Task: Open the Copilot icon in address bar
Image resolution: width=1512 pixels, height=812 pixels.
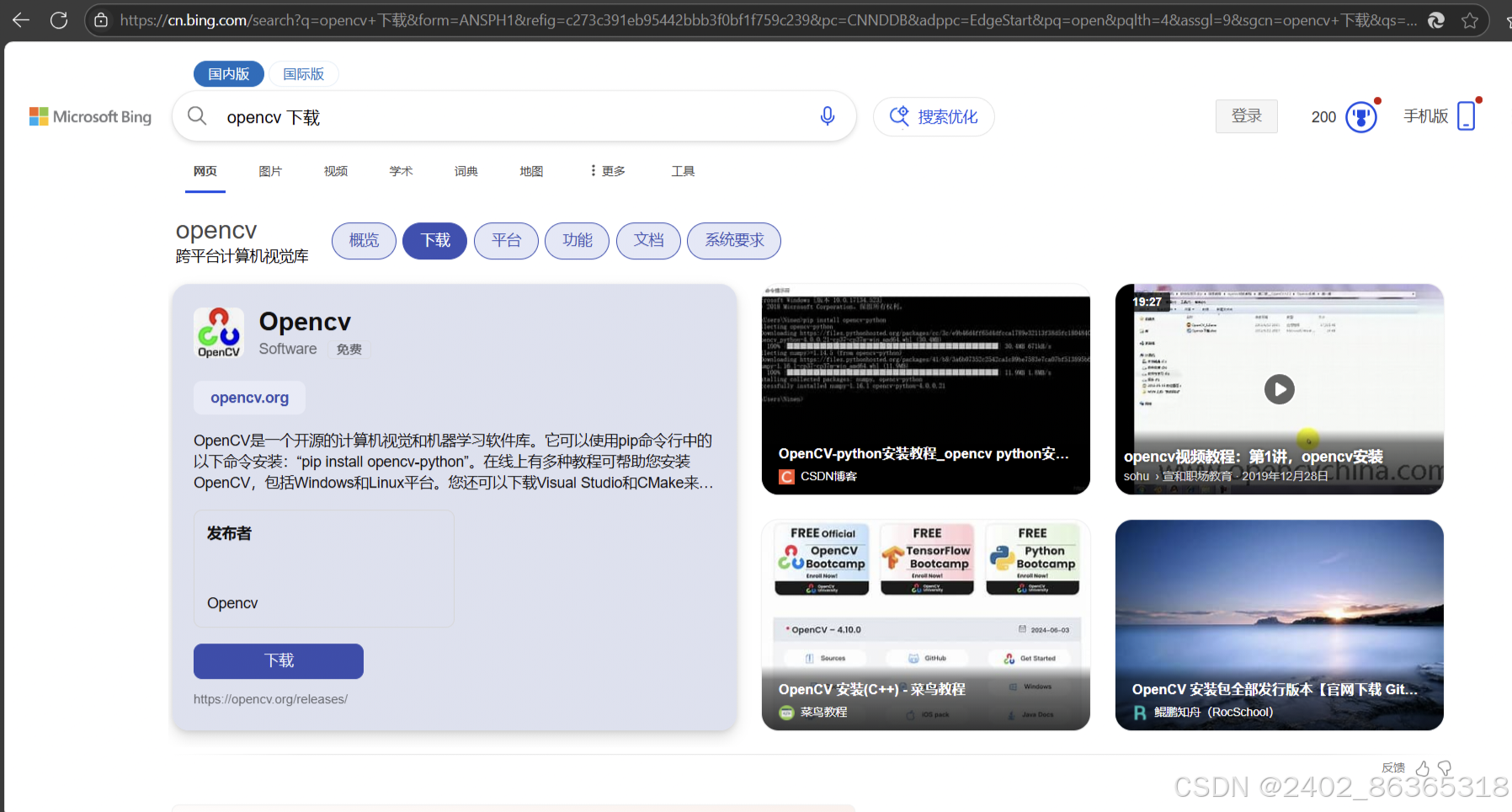Action: tap(1436, 20)
